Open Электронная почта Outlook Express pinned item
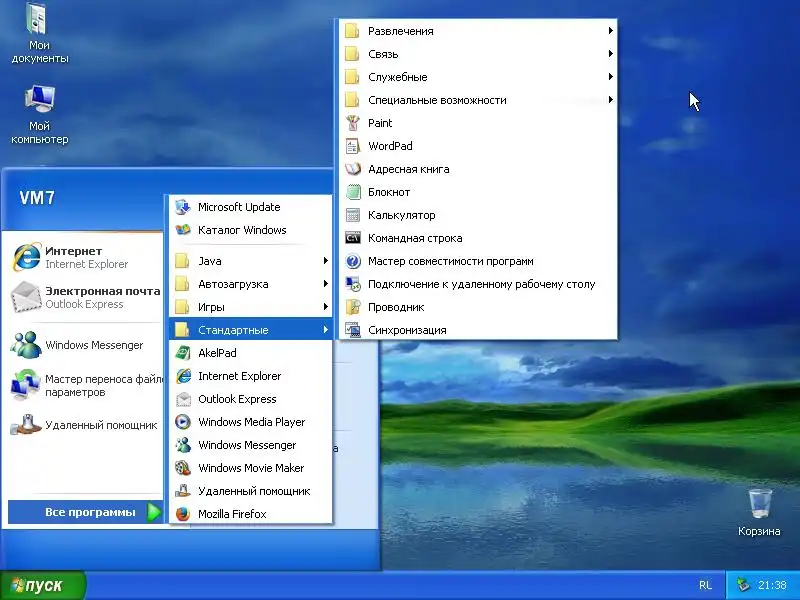This screenshot has height=600, width=800. pos(86,297)
